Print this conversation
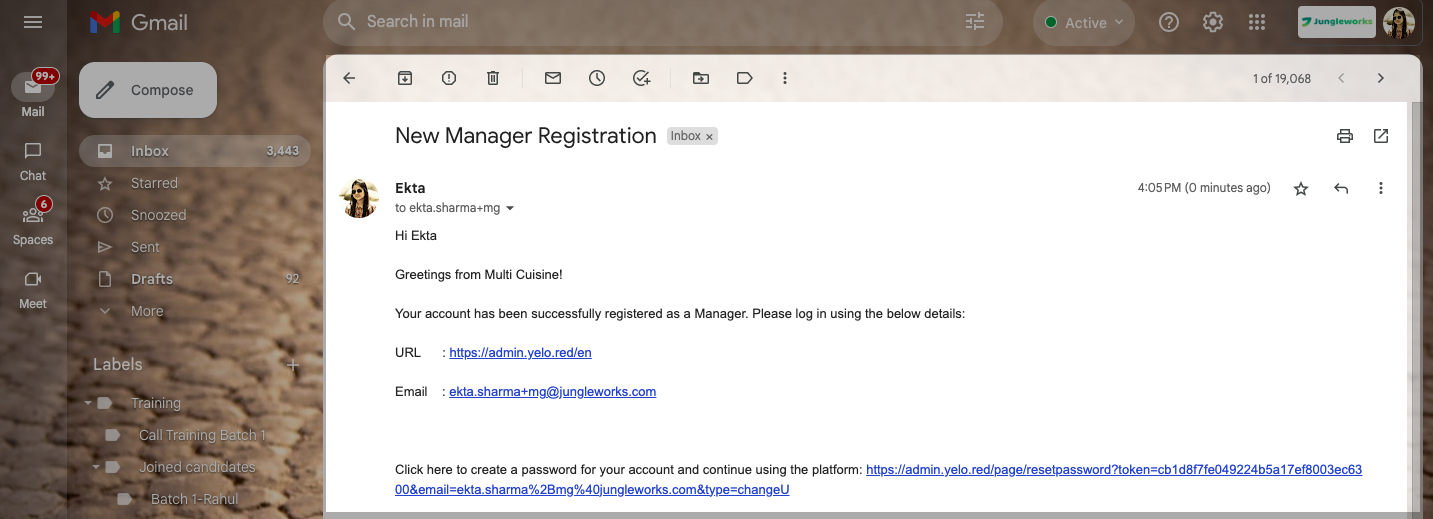Viewport: 1433px width, 519px height. pos(1345,136)
